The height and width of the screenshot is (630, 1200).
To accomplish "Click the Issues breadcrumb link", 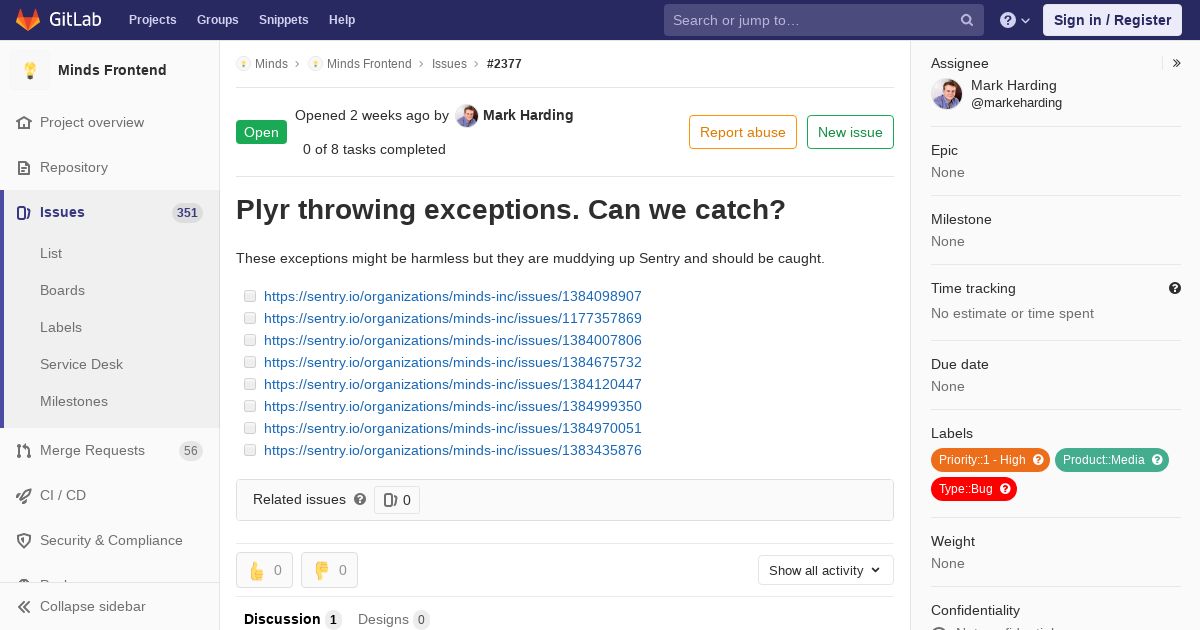I will (449, 64).
